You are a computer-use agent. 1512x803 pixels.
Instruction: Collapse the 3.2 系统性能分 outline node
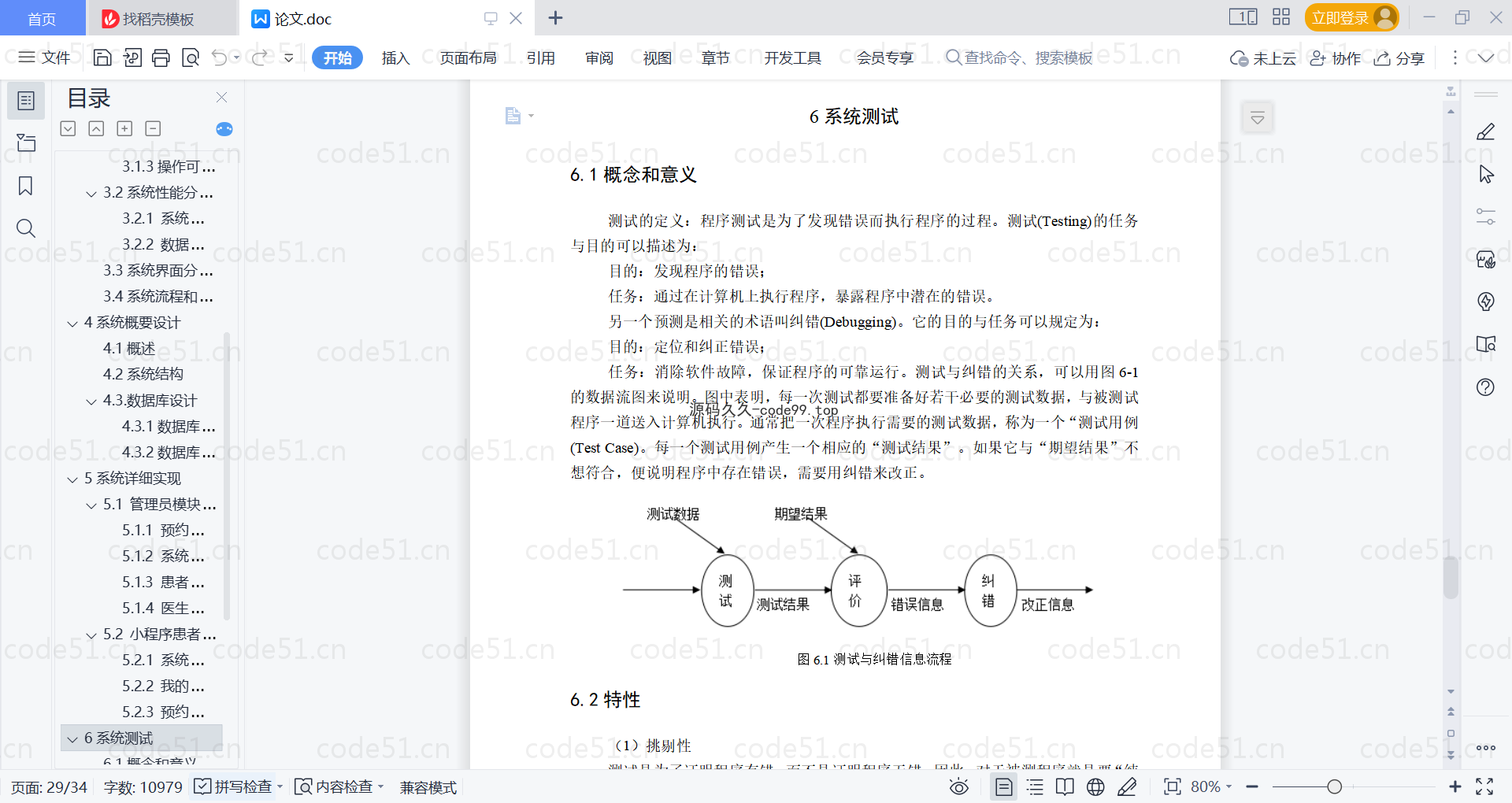pyautogui.click(x=91, y=194)
